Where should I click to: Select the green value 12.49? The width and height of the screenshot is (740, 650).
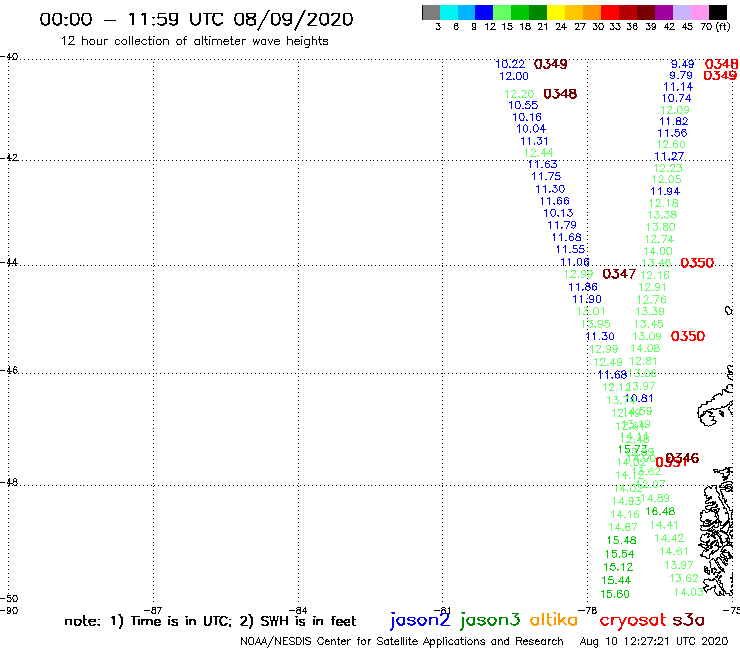coord(608,362)
